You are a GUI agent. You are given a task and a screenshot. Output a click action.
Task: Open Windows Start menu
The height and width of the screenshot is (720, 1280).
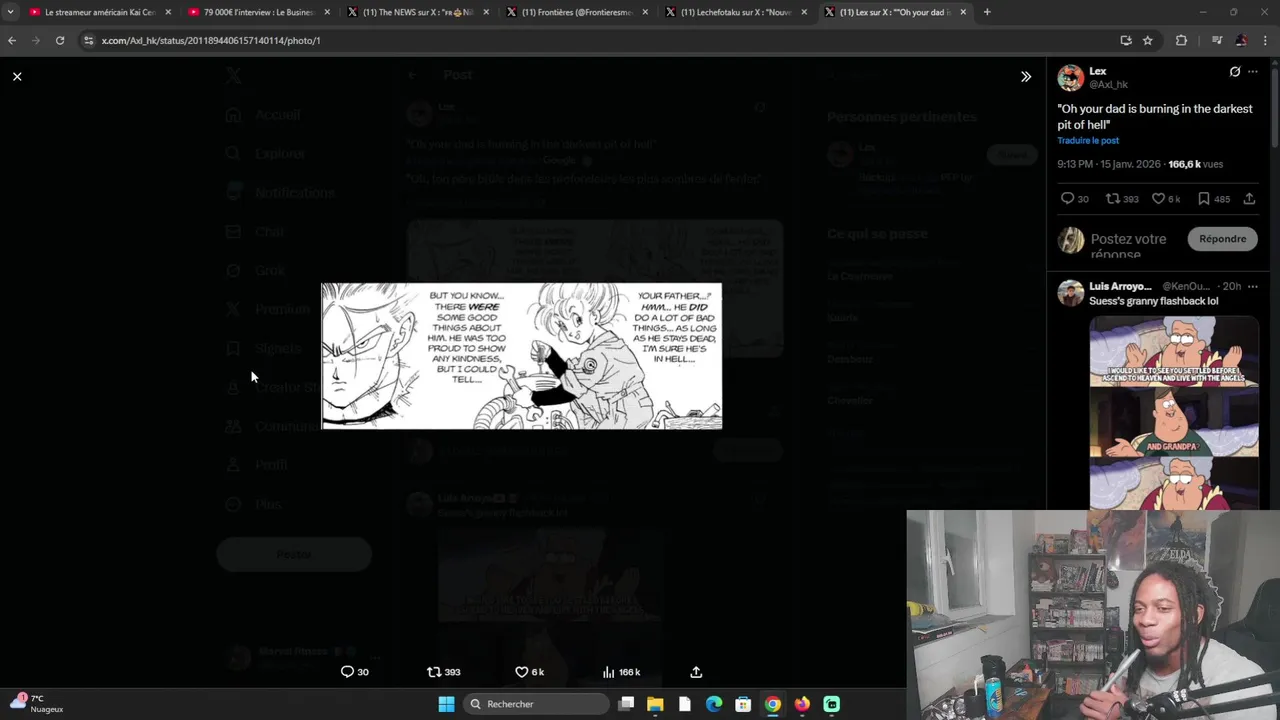pyautogui.click(x=446, y=704)
